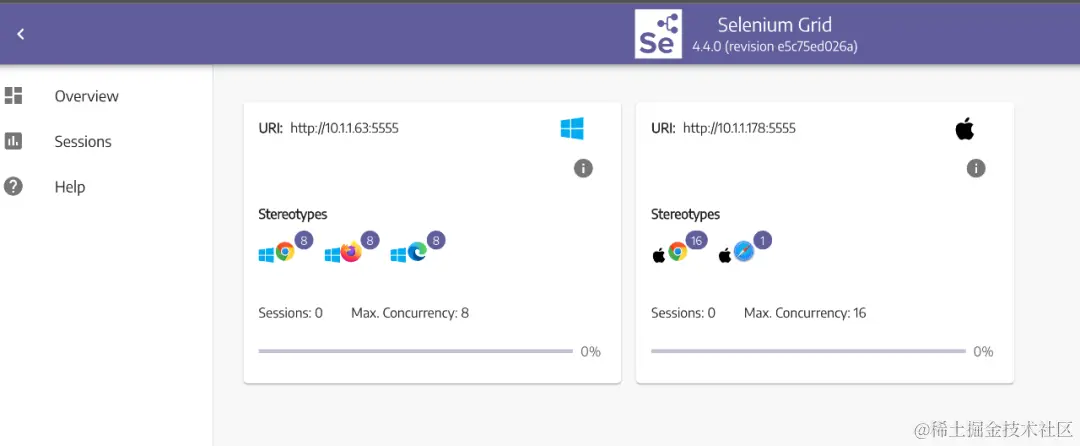1080x446 pixels.
Task: Click the Windows OS logo on first node
Action: [572, 128]
